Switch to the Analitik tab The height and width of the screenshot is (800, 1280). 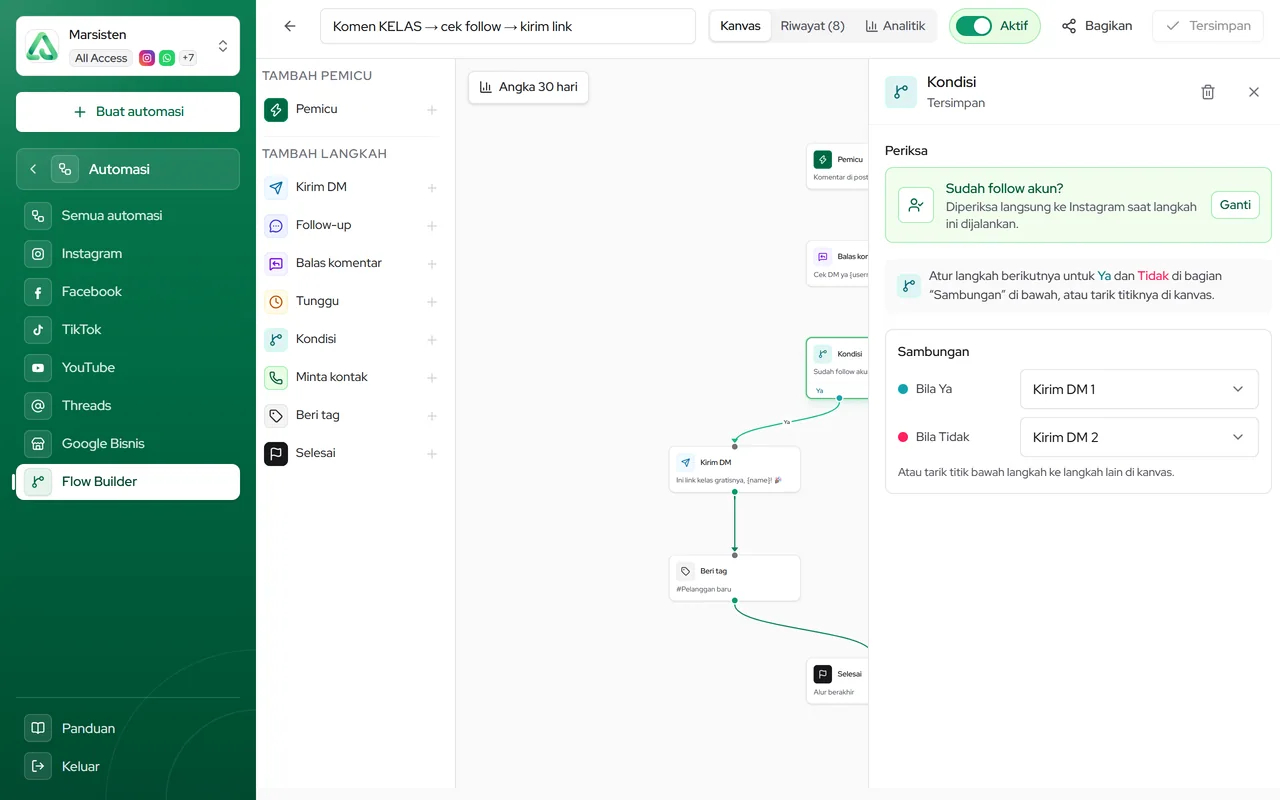[x=895, y=26]
